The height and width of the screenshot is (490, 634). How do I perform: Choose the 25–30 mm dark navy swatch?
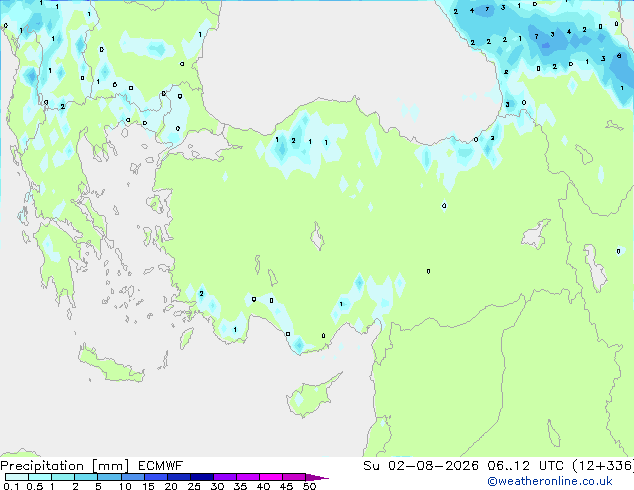pyautogui.click(x=202, y=477)
